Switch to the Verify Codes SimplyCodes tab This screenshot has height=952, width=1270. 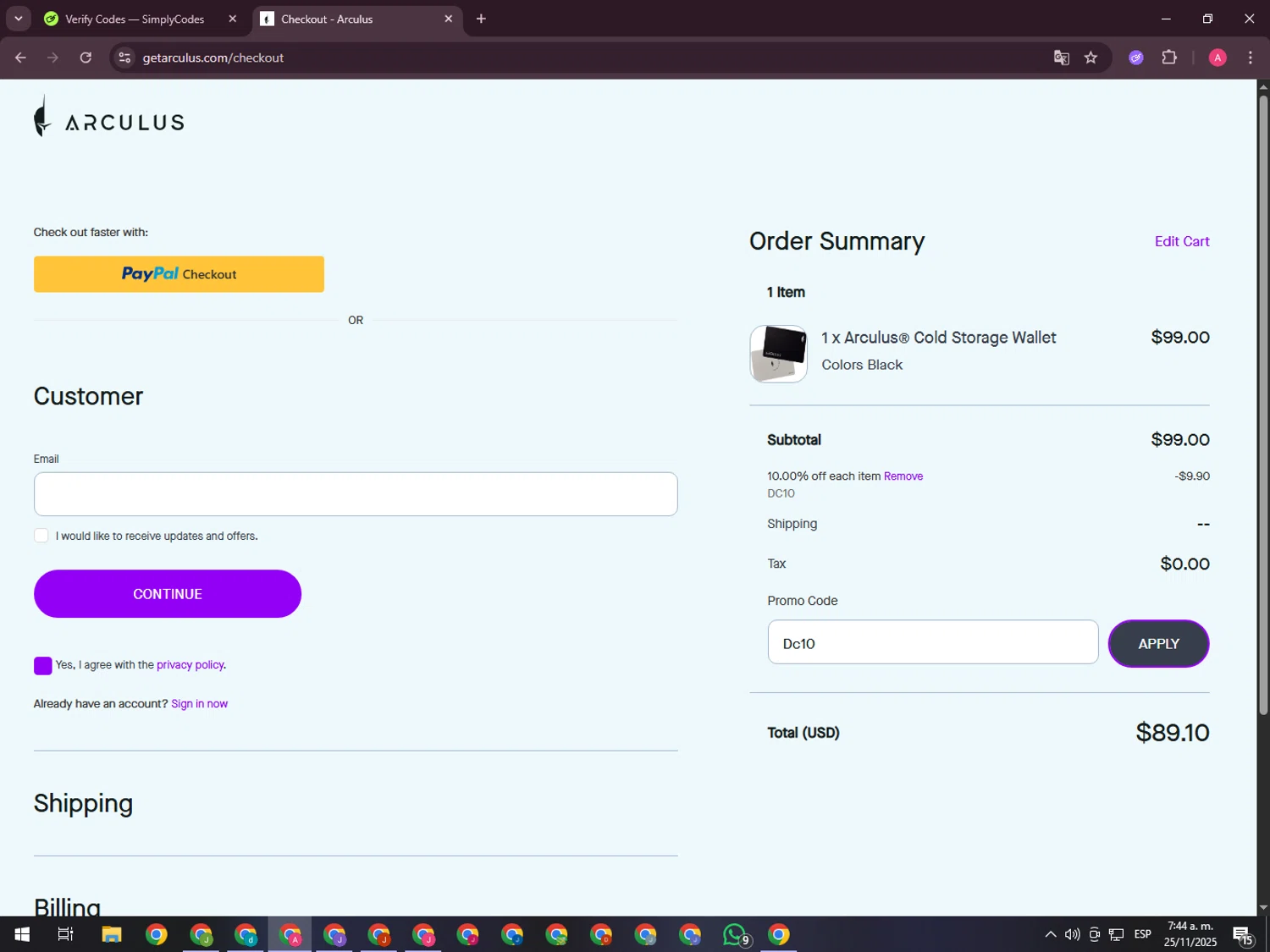[x=135, y=19]
